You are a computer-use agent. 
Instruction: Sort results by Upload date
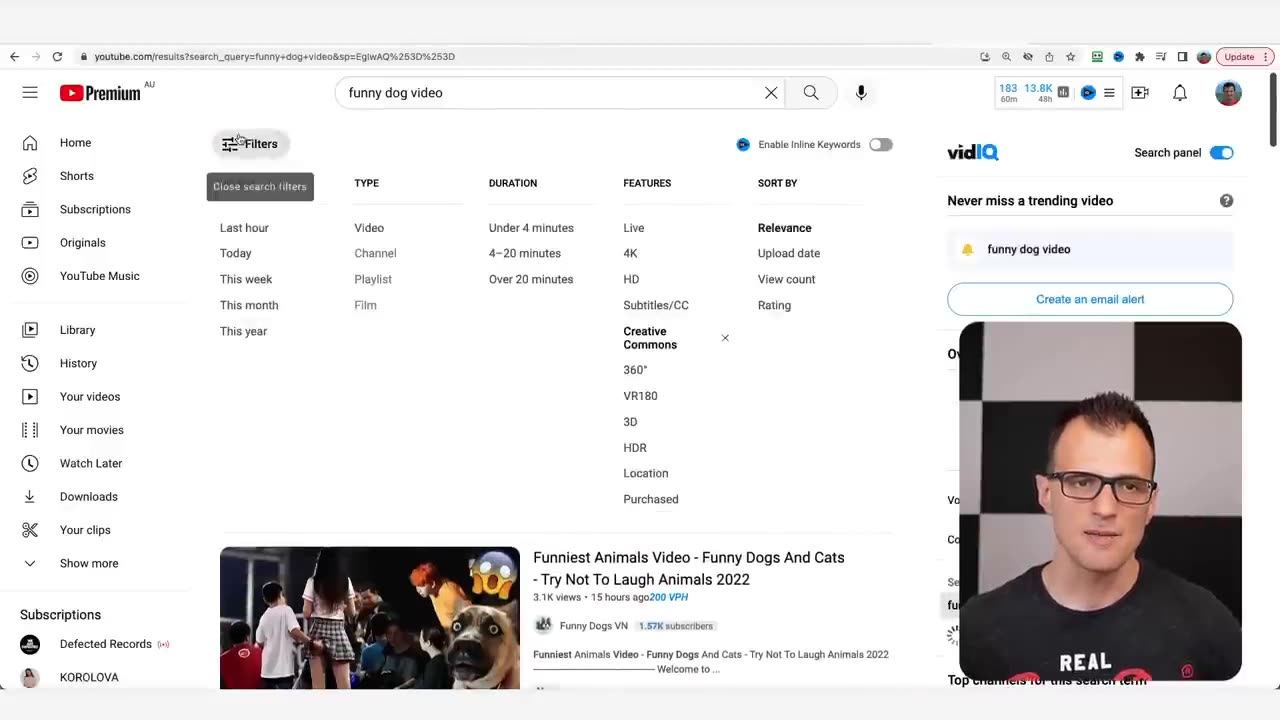[789, 254]
